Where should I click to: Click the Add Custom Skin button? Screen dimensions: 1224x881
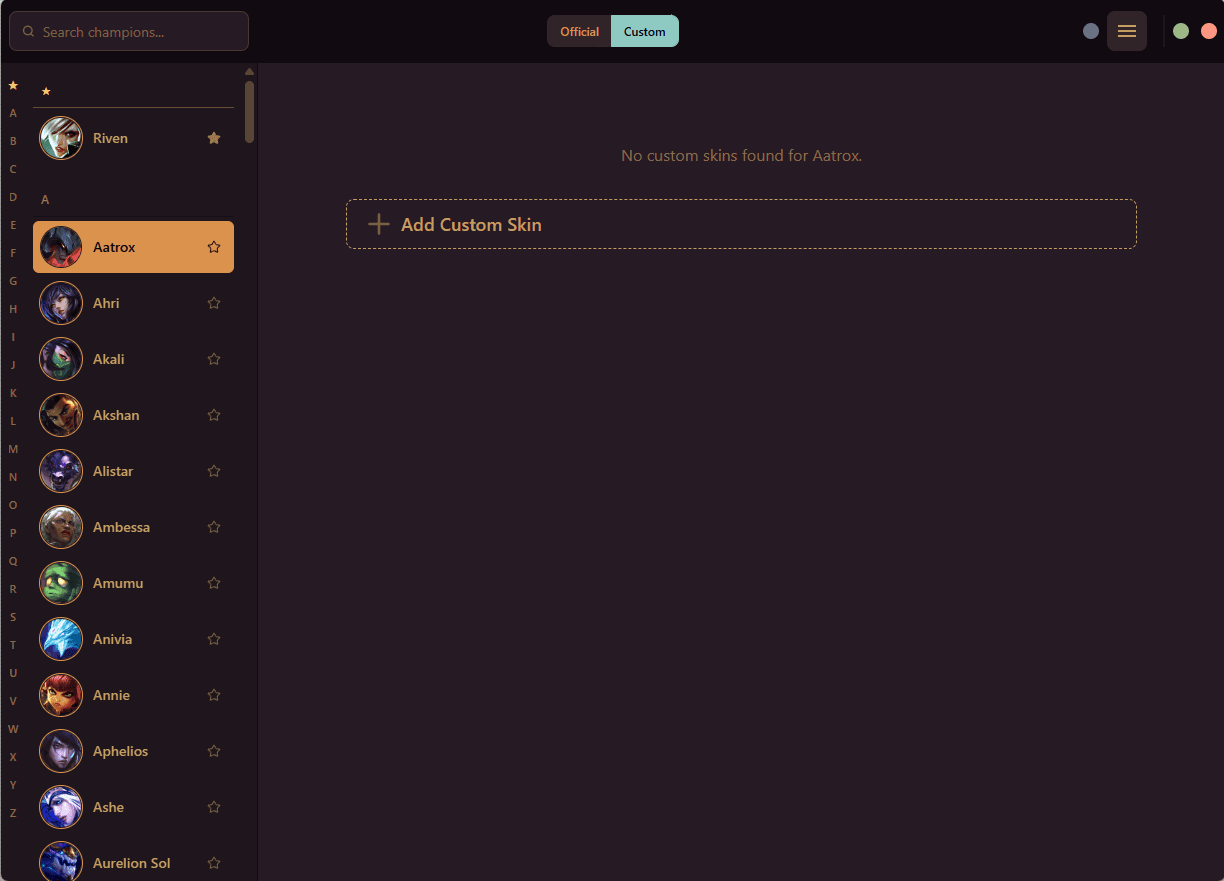pyautogui.click(x=741, y=224)
